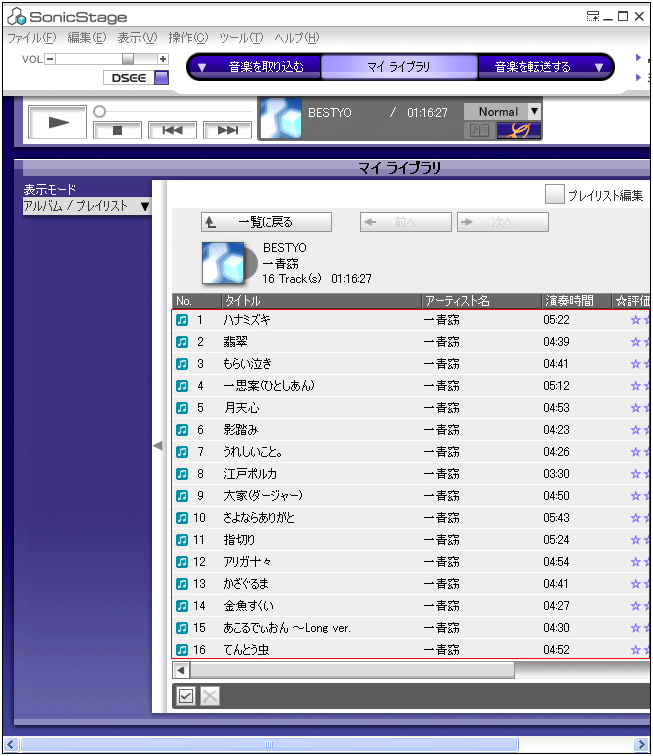The width and height of the screenshot is (653, 756).
Task: Click music note icon of track 江戸ポルカ
Action: click(182, 474)
